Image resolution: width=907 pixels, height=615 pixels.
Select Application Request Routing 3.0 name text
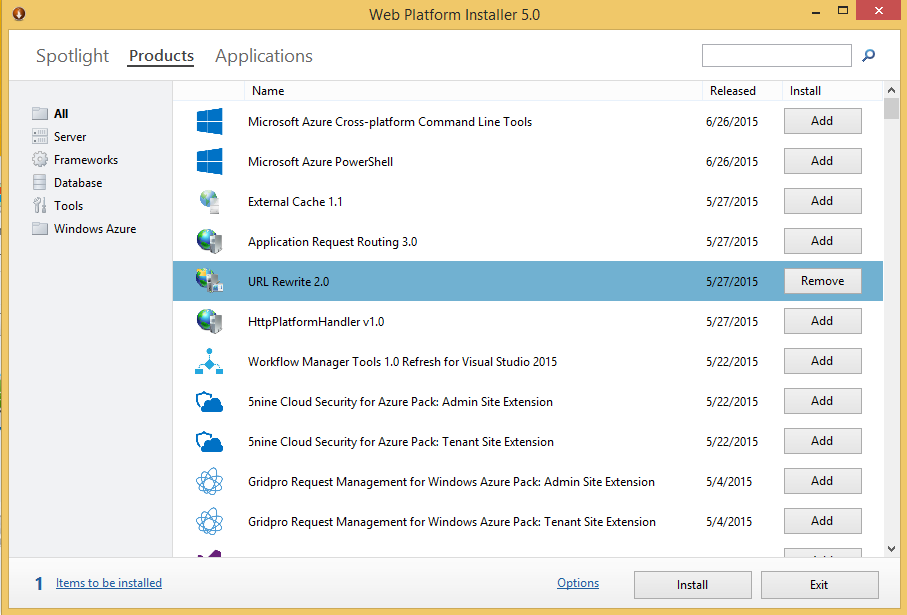[x=333, y=242]
